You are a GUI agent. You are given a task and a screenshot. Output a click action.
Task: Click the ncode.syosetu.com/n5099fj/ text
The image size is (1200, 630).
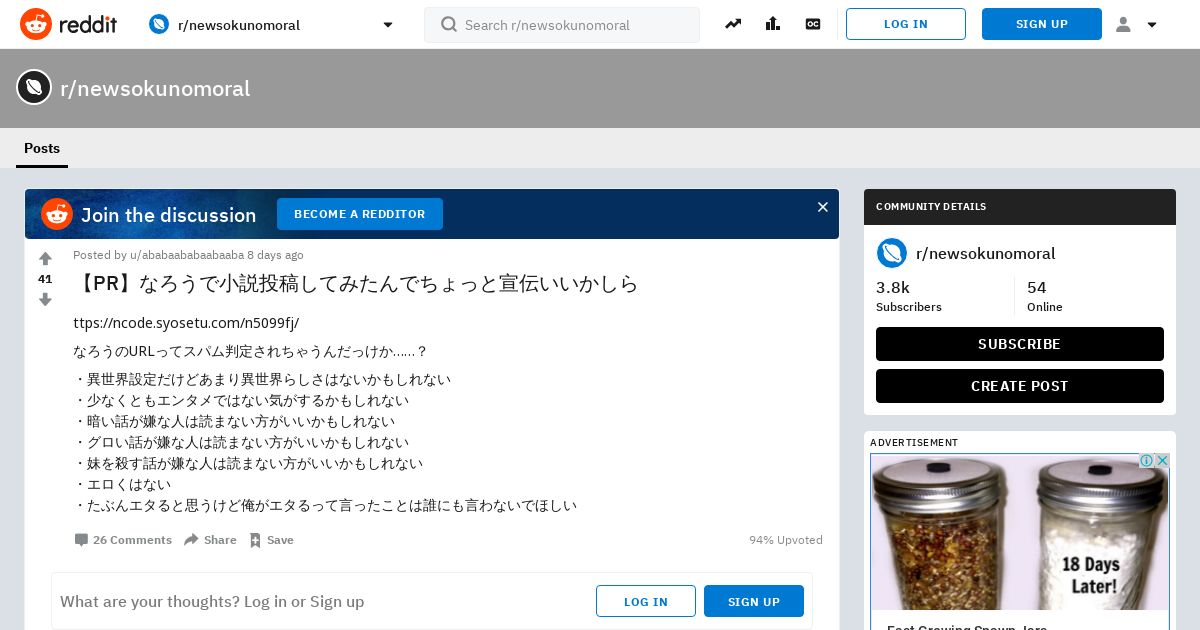[186, 322]
